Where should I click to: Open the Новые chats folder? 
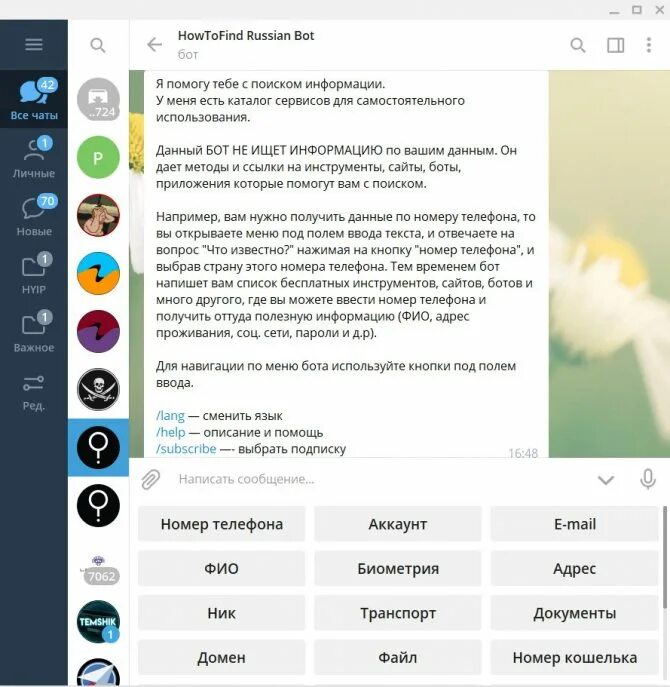(34, 215)
